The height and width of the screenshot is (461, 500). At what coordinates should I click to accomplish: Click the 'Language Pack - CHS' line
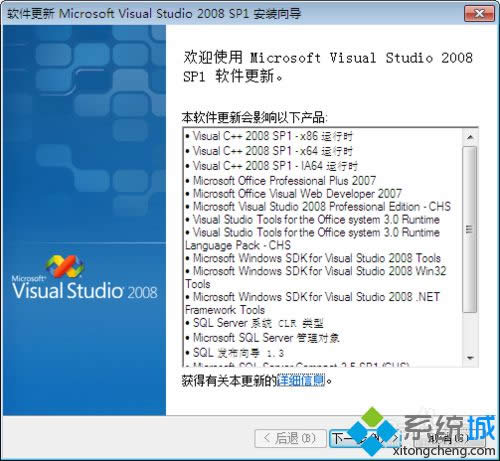click(238, 245)
